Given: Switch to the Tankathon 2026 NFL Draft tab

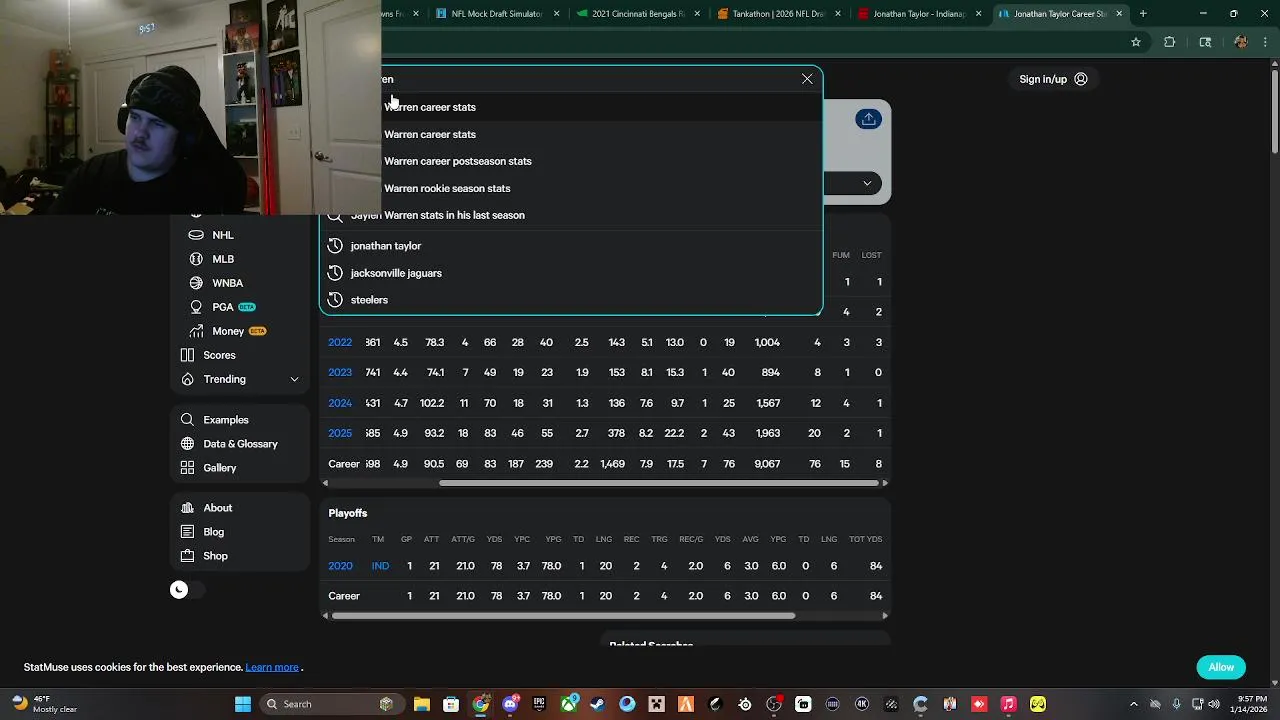Looking at the screenshot, I should pos(779,14).
